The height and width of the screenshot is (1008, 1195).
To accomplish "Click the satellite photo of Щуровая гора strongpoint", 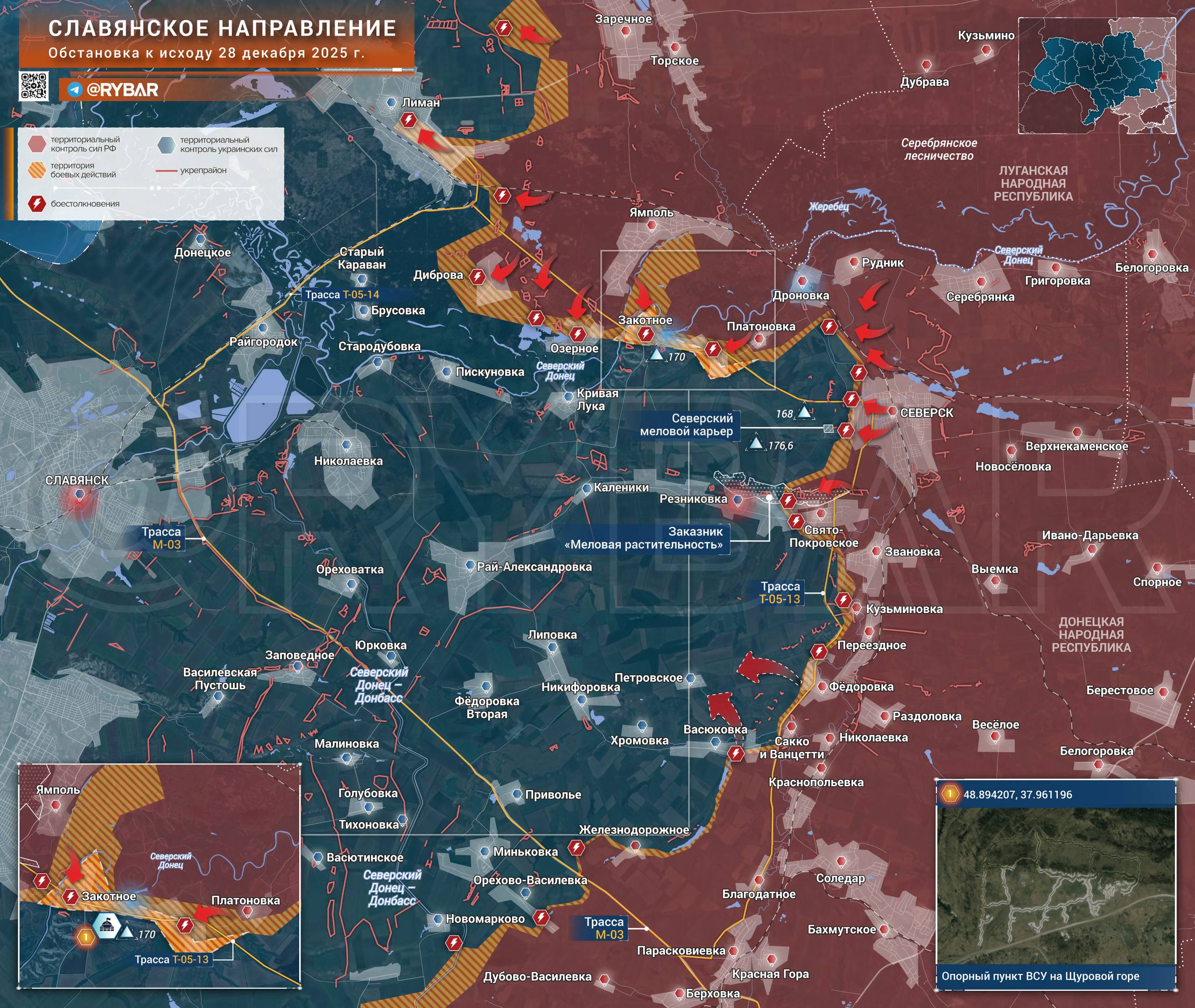I will (x=1055, y=885).
